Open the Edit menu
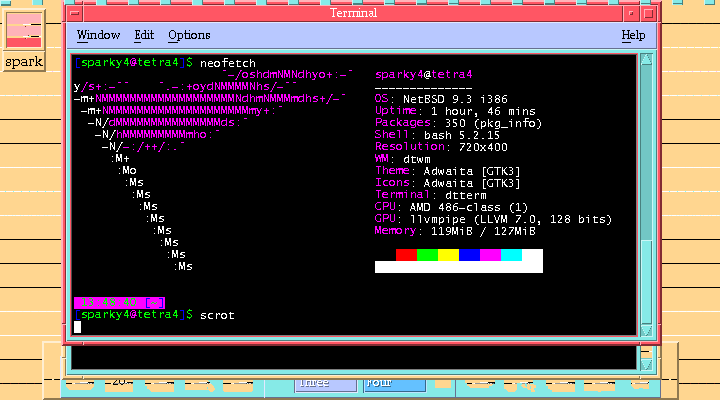This screenshot has height=400, width=720. click(x=144, y=35)
